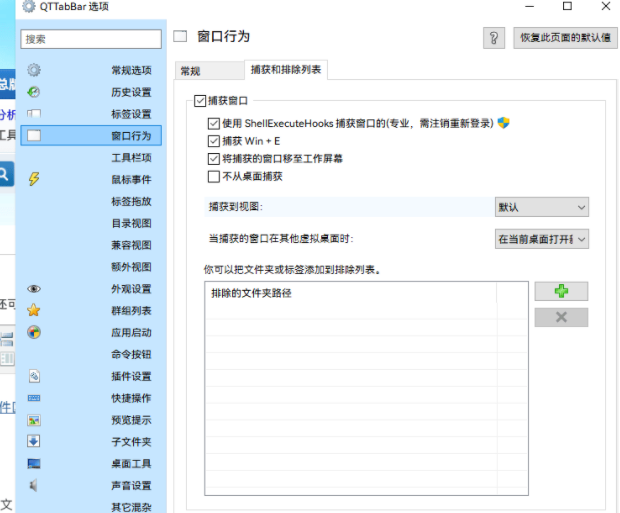Viewport: 620px width, 513px height.
Task: Open 兼容视图 in the sidebar
Action: tap(91, 245)
